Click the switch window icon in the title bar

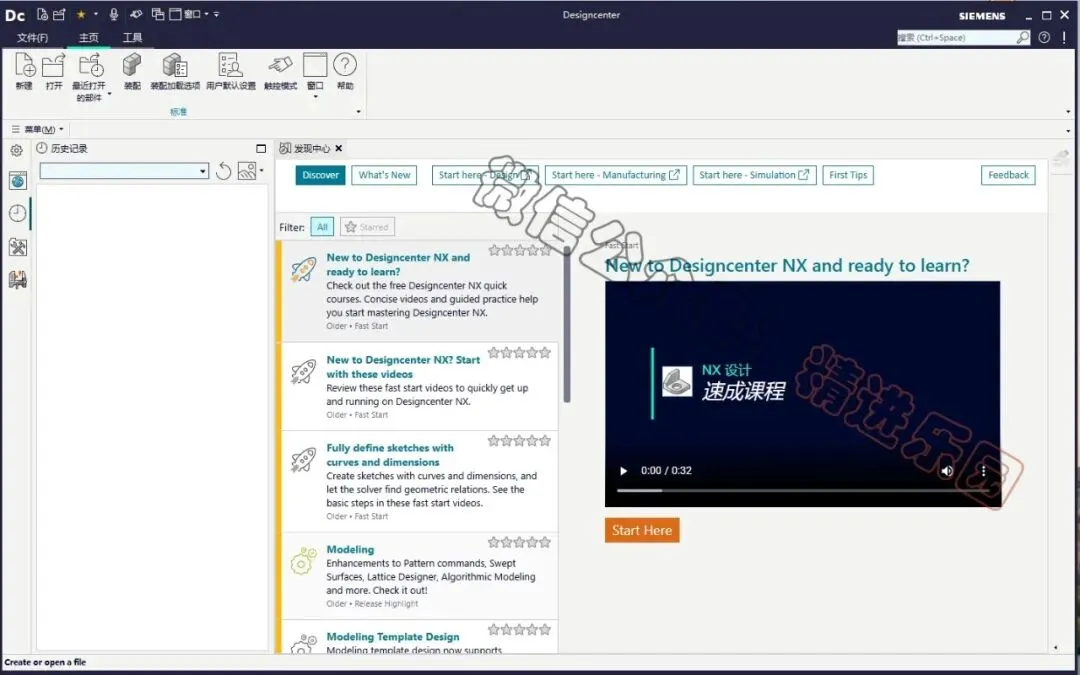(x=158, y=14)
